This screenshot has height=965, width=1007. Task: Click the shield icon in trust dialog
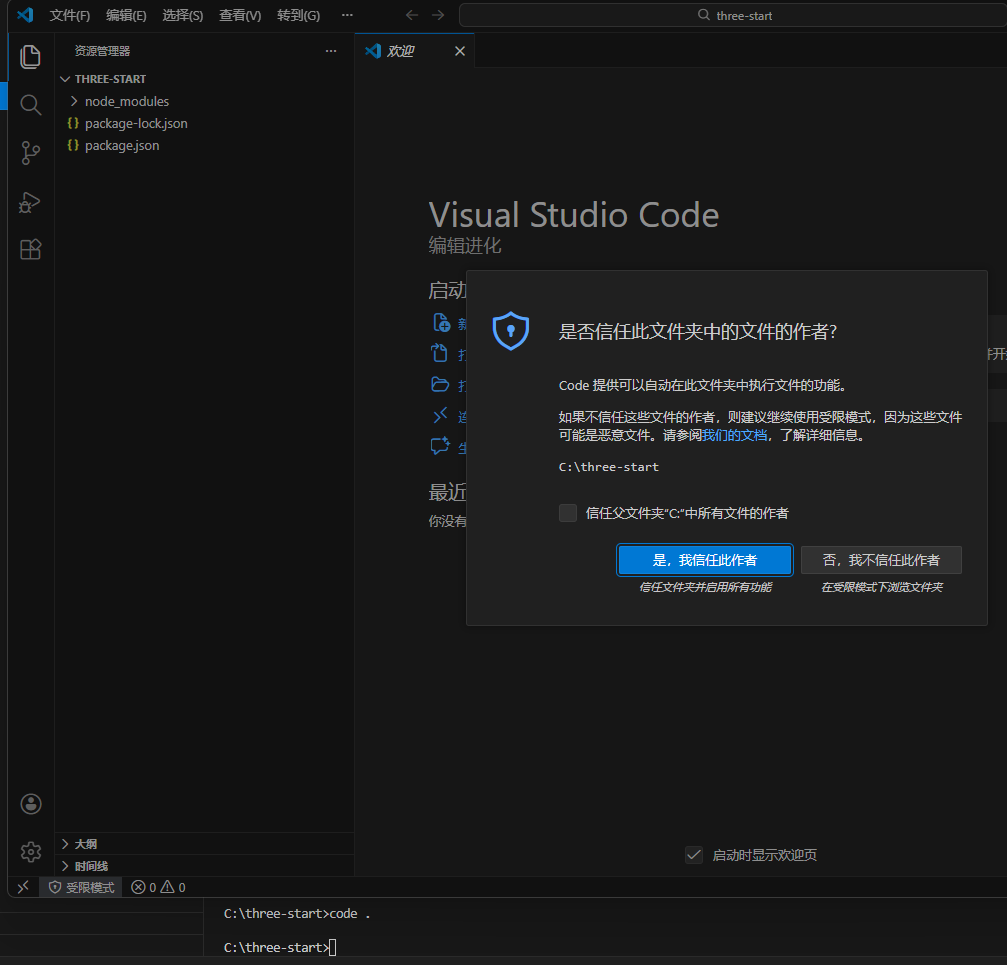click(511, 331)
